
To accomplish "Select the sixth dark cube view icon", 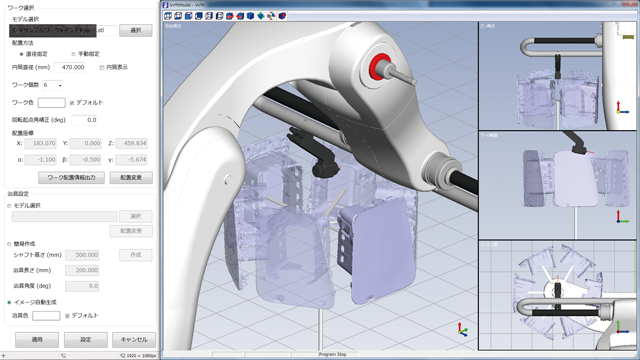I will pos(219,16).
